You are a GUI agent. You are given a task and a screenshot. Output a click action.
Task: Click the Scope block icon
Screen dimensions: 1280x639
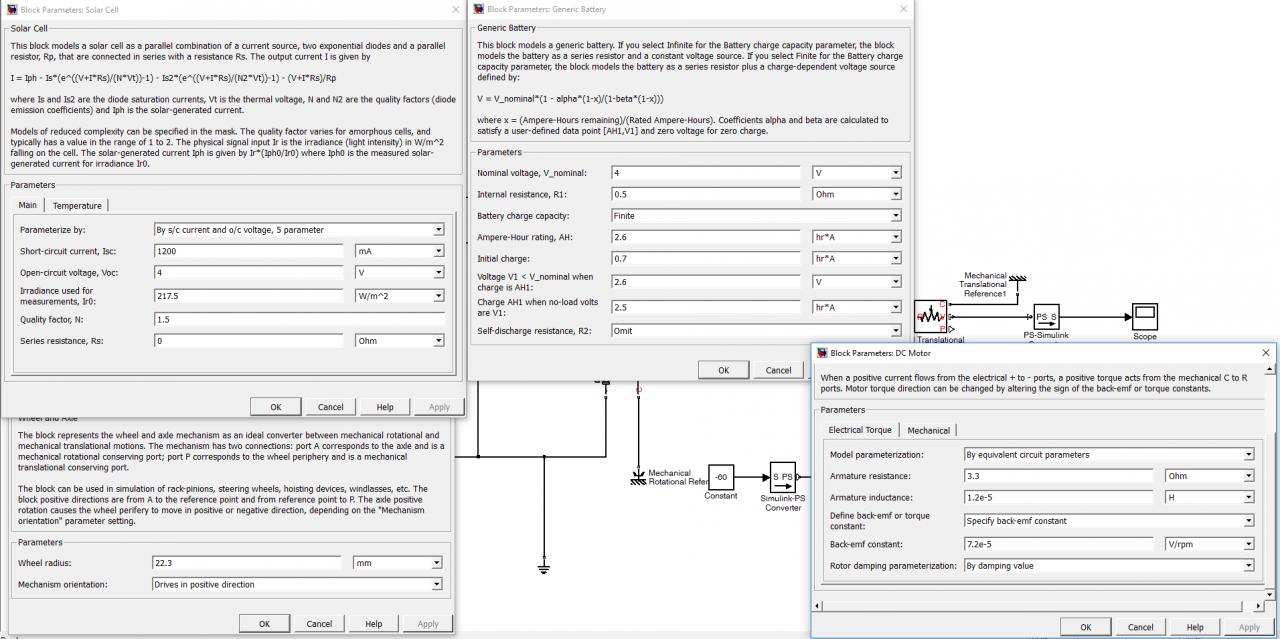(x=1144, y=316)
